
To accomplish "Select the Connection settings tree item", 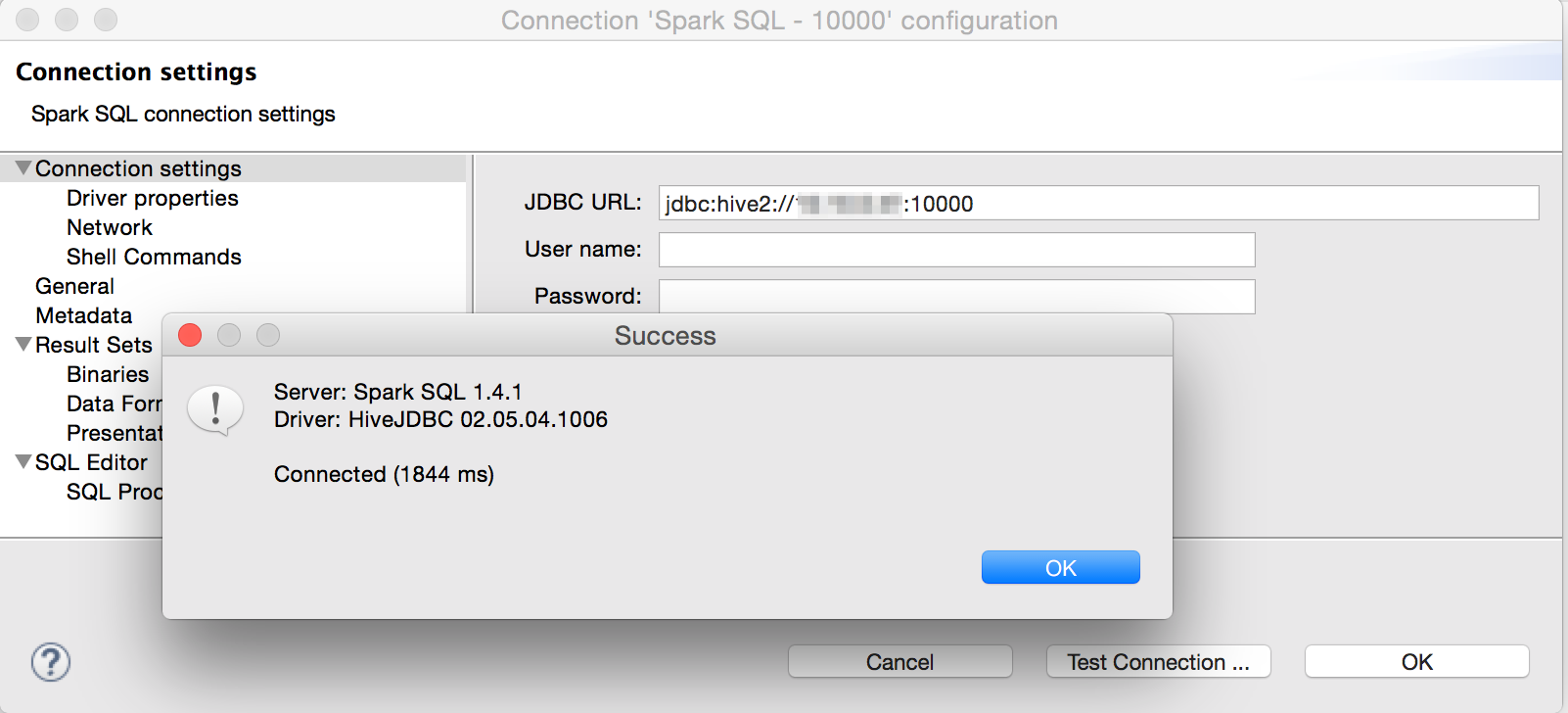I will 138,168.
